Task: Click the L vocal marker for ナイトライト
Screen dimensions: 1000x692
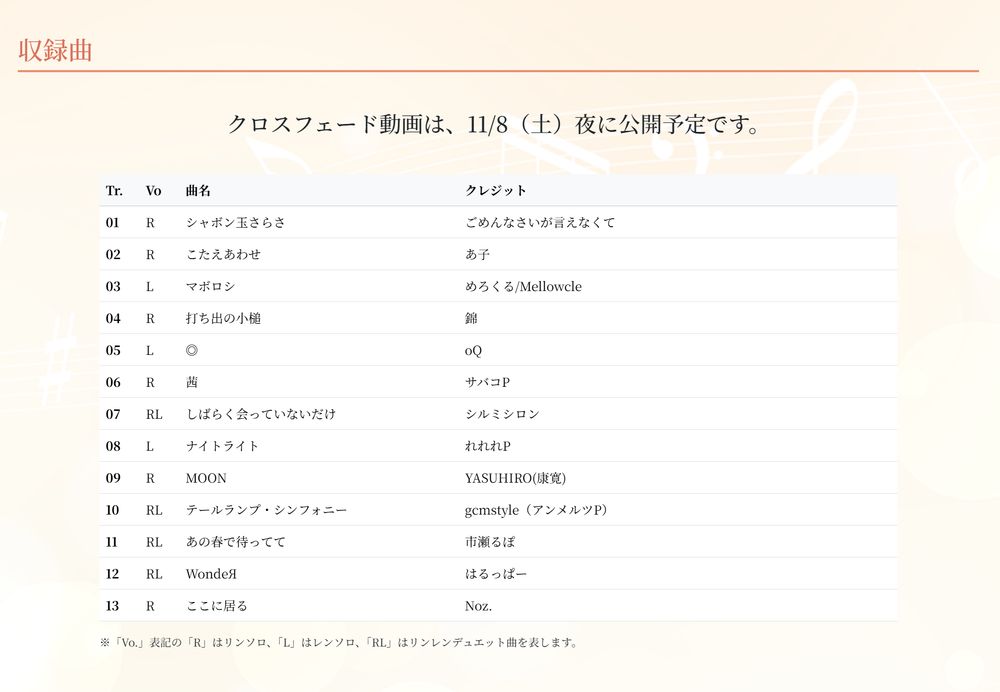Action: tap(150, 446)
